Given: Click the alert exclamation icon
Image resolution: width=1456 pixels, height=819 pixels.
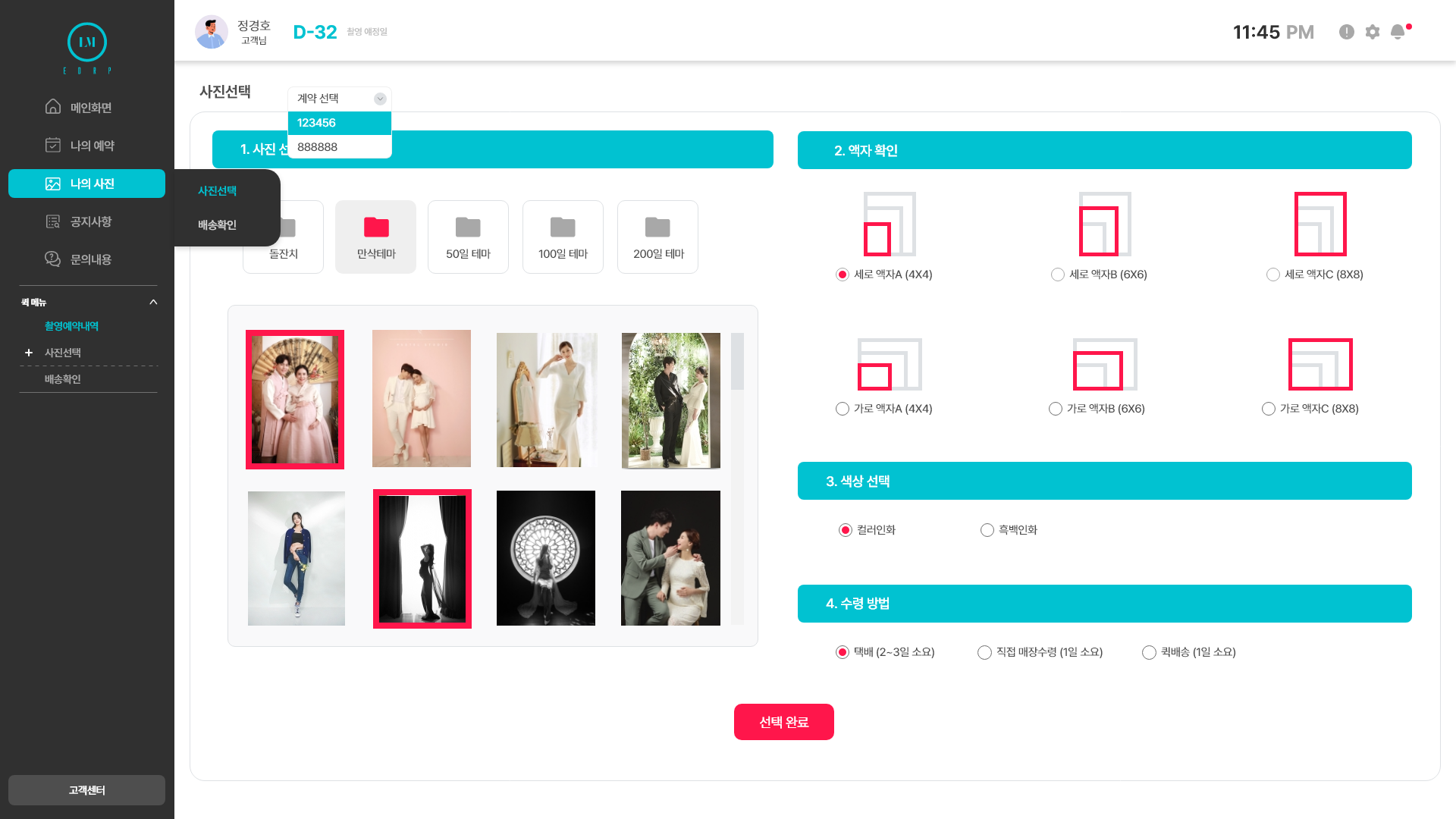Looking at the screenshot, I should click(1347, 32).
